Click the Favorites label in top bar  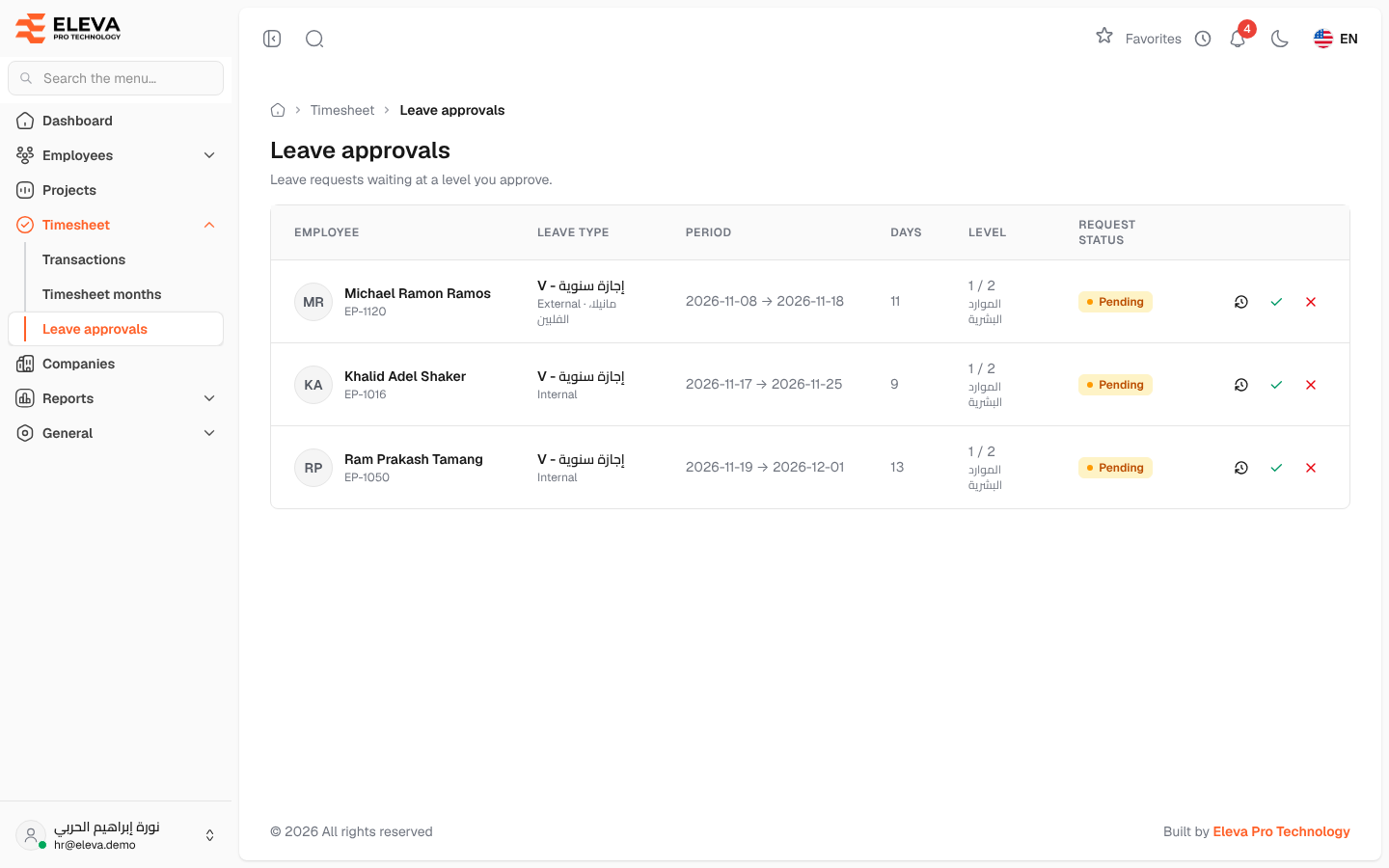pos(1154,39)
